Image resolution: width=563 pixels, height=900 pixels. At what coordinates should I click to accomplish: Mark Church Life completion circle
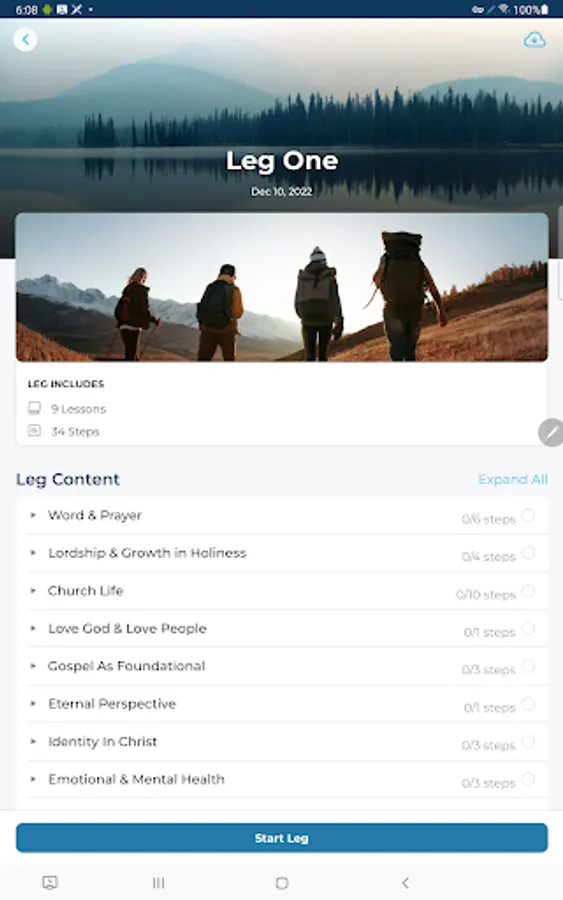[528, 591]
